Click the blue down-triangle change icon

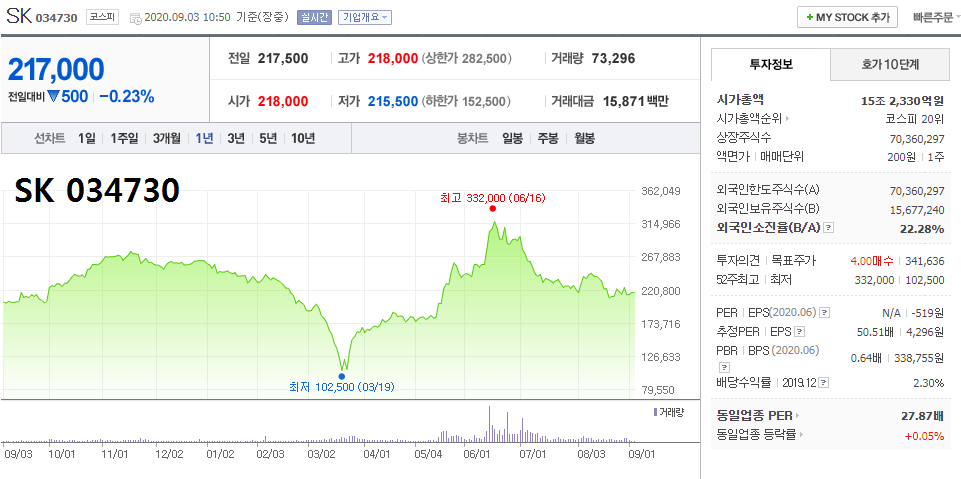coord(53,97)
